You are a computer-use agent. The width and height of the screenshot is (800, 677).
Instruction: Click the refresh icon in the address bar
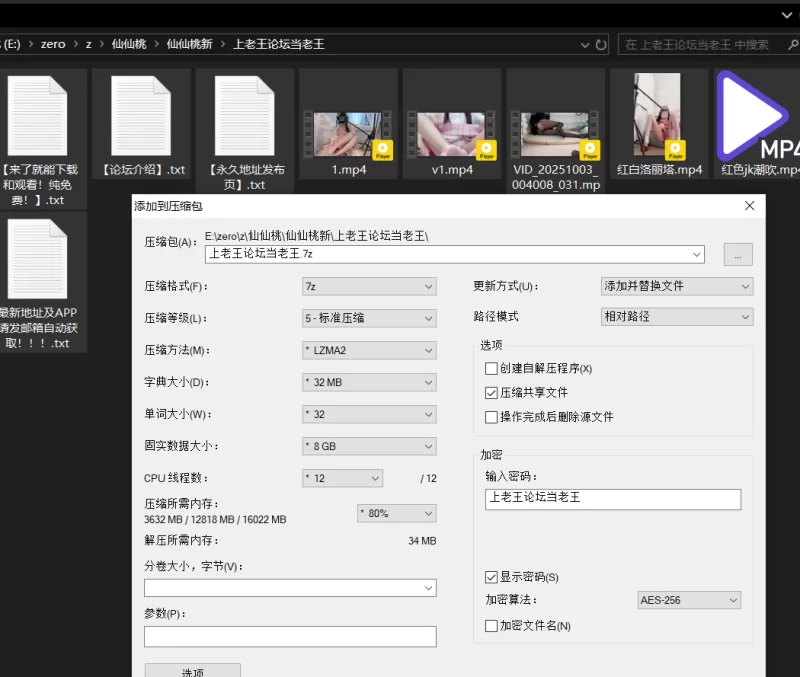pos(601,45)
